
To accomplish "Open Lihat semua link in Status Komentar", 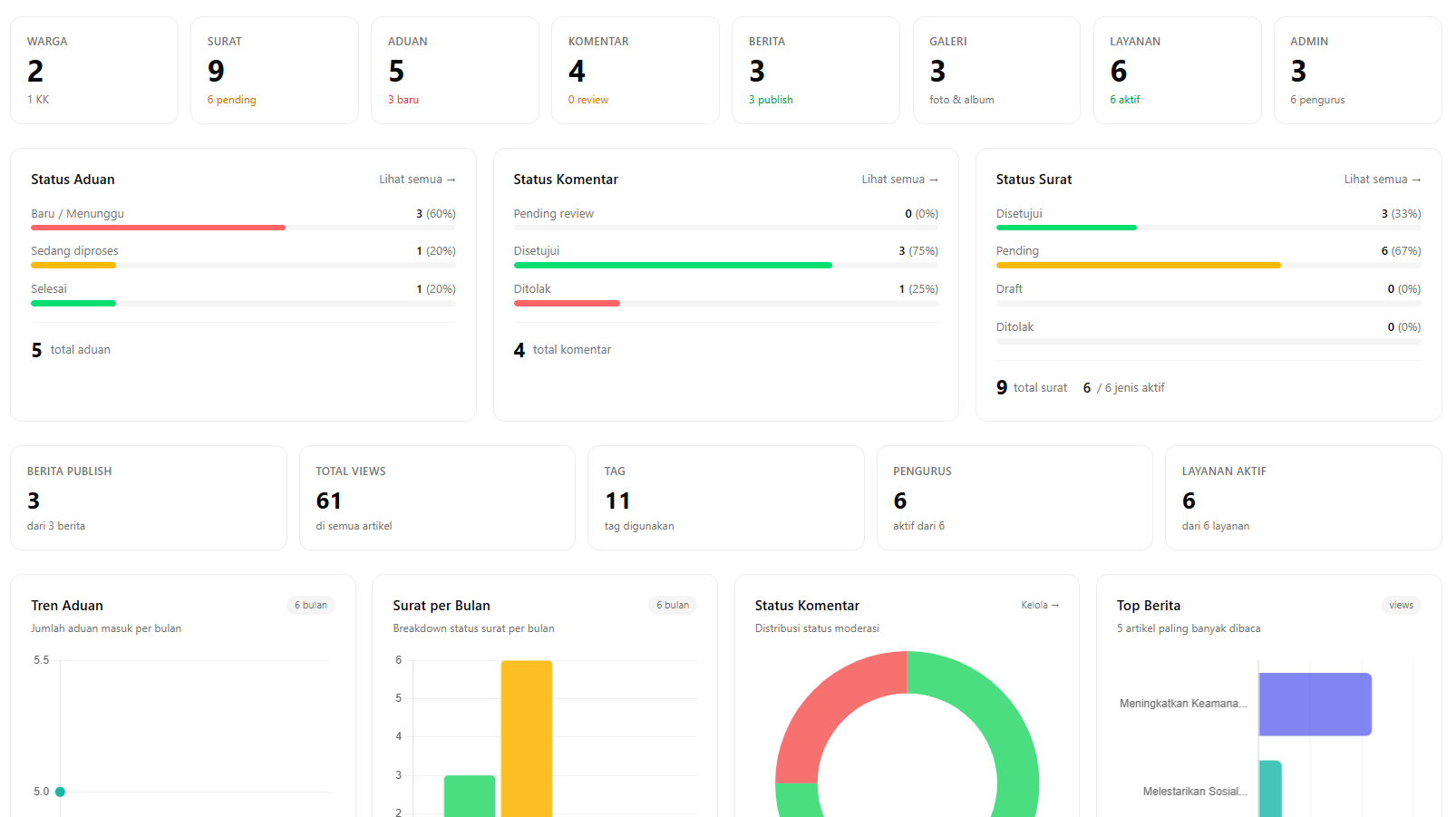I will click(899, 180).
